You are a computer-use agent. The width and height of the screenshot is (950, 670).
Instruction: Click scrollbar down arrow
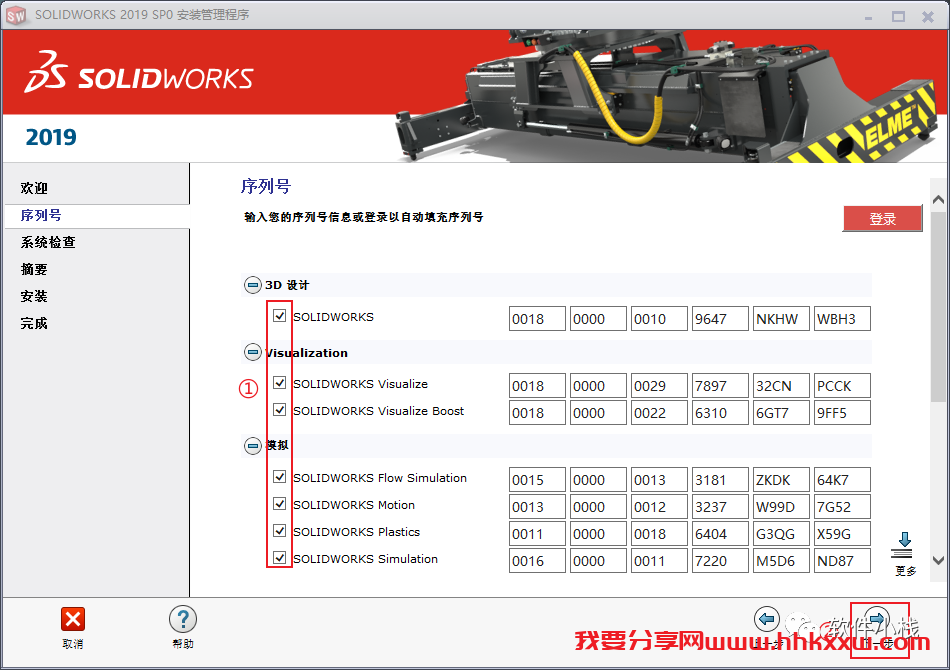point(938,560)
